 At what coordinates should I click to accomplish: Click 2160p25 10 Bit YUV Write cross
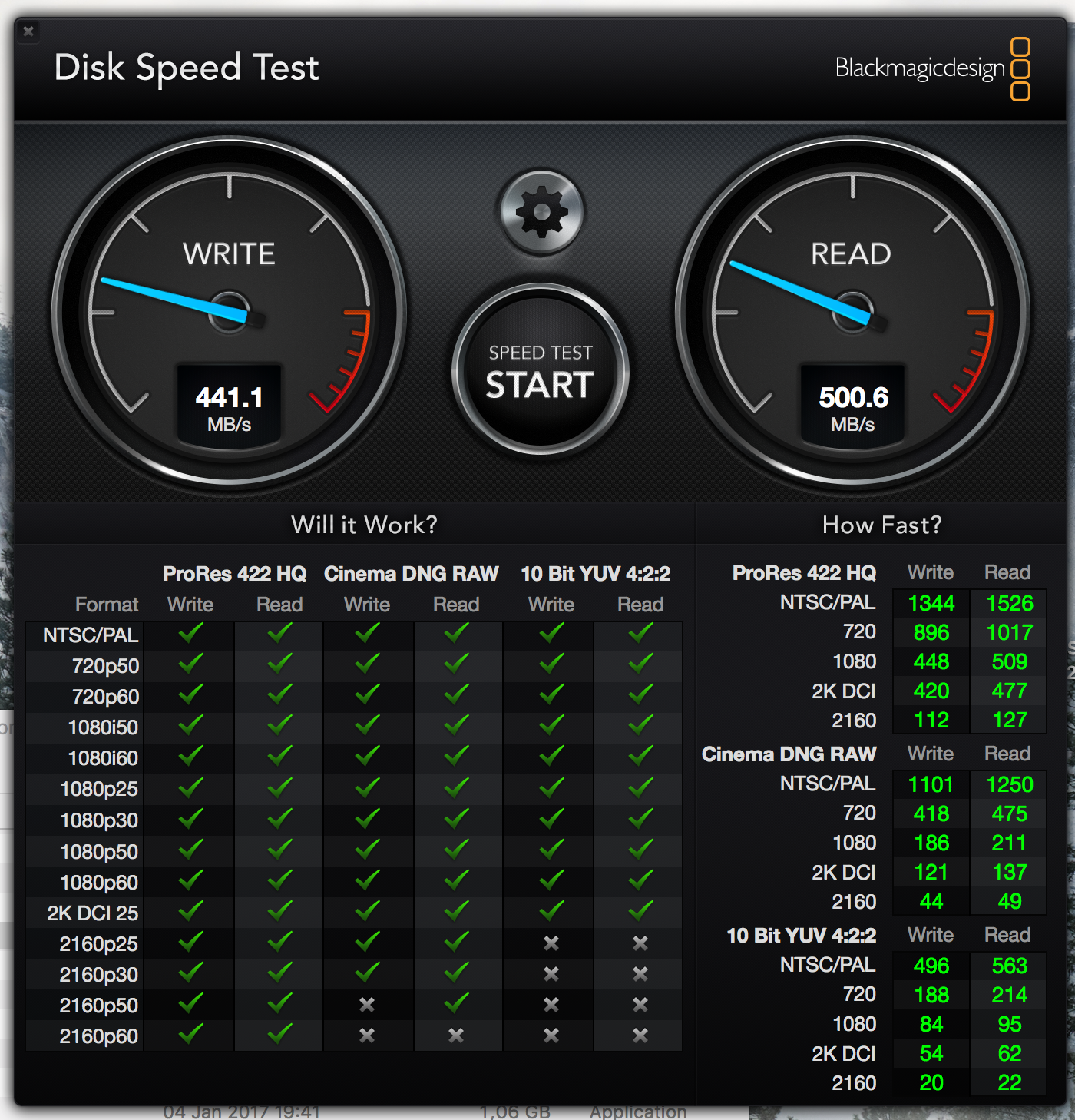click(x=551, y=943)
